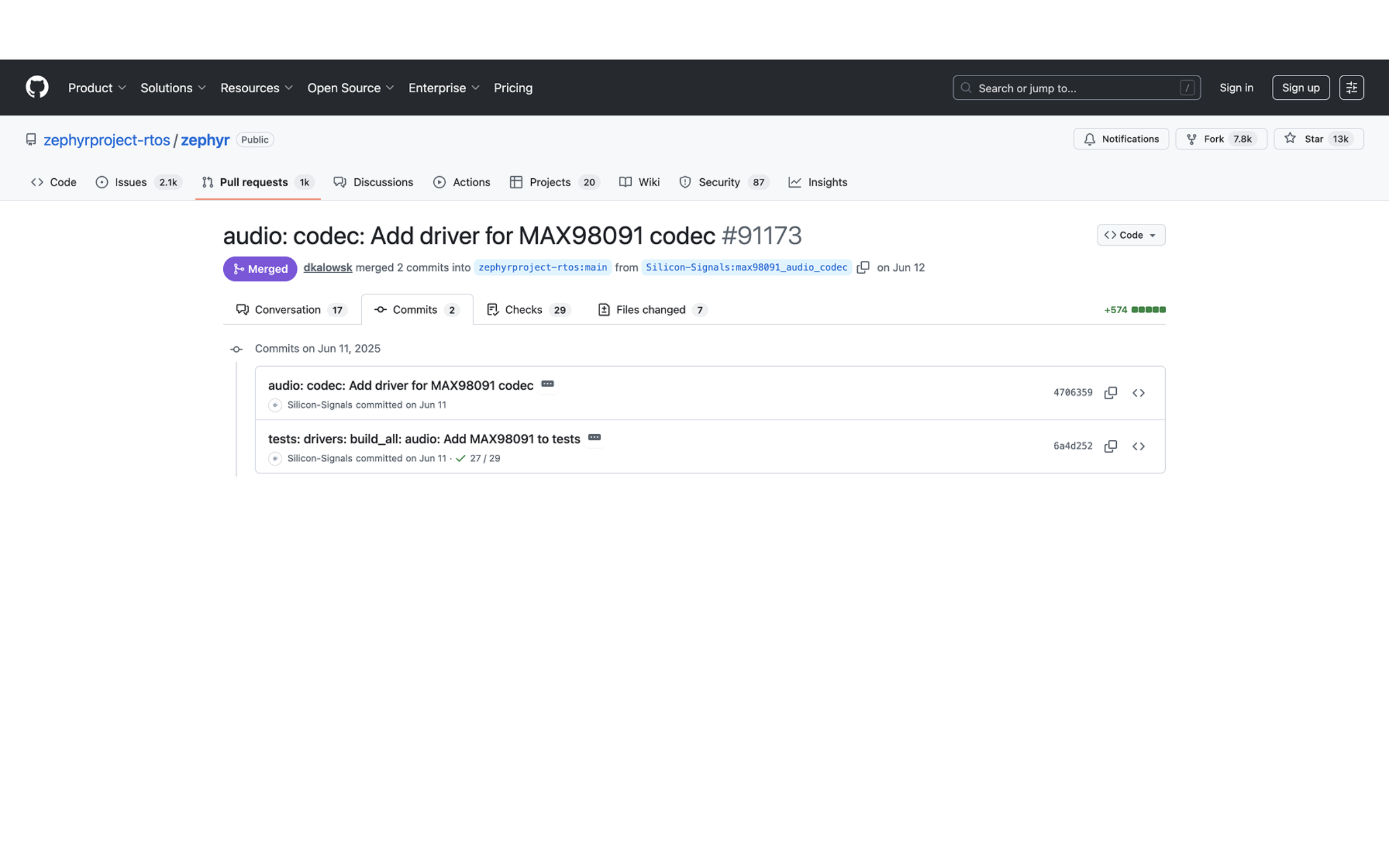Open the Actions tab

coord(462,182)
